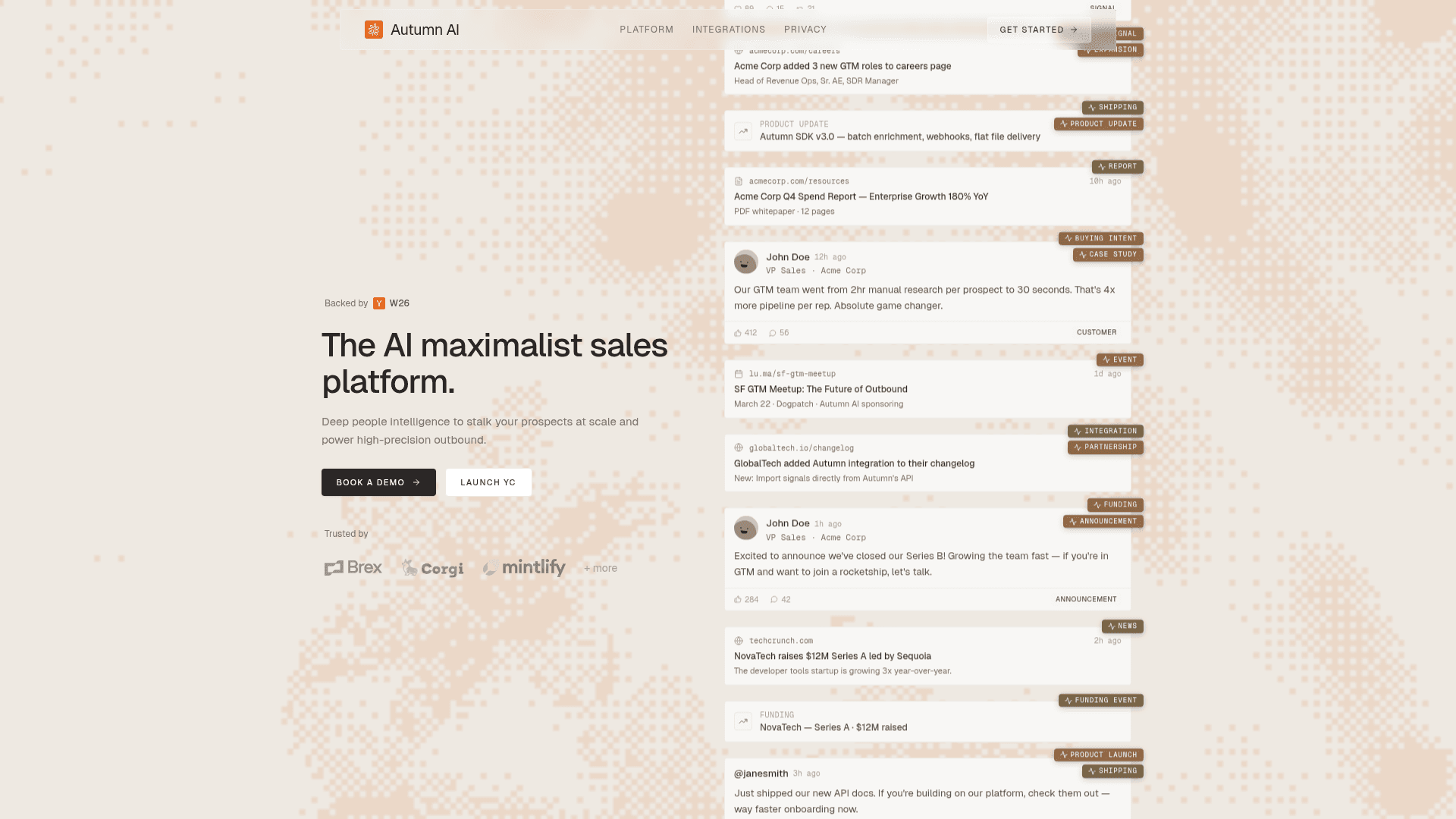Open the Integrations nav item
Screen dimensions: 1456x819
(728, 30)
